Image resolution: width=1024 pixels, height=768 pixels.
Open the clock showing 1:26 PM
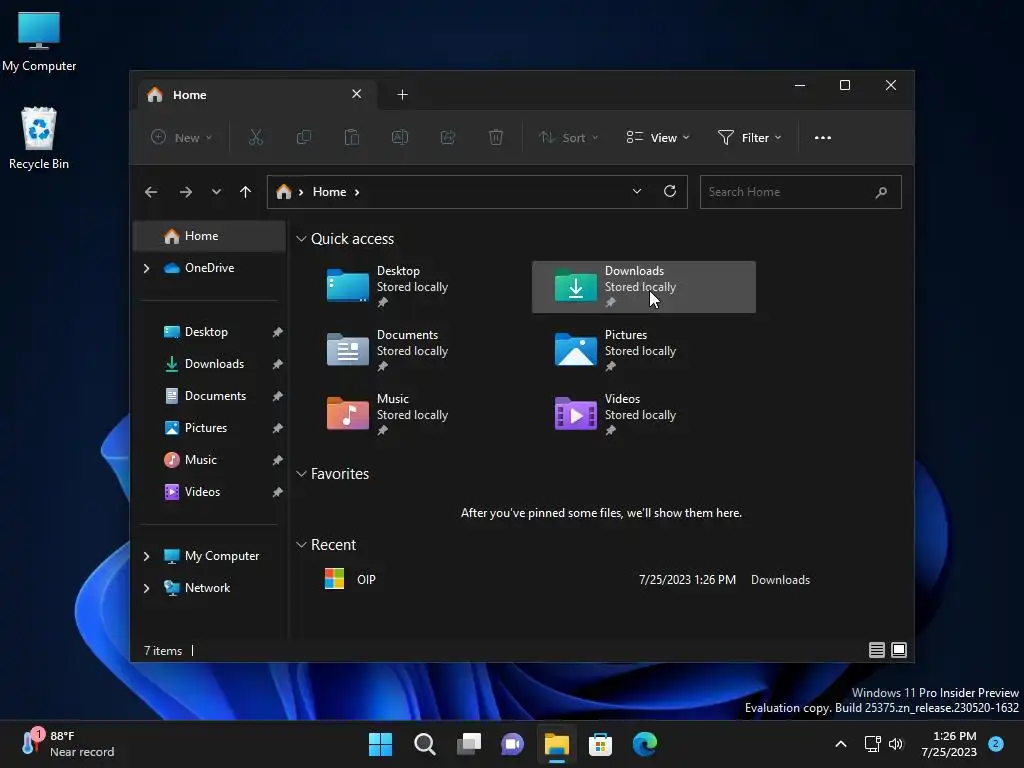pos(950,744)
